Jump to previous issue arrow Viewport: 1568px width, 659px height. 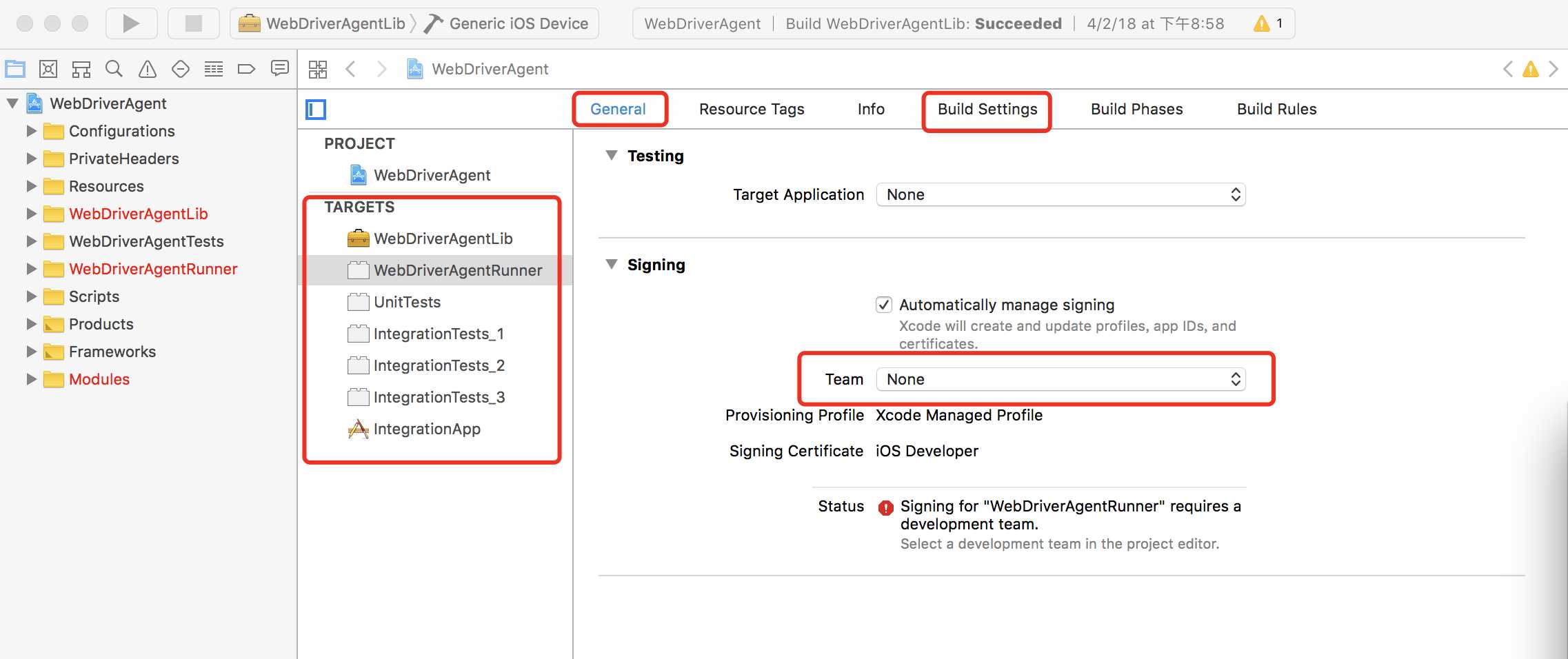point(1508,69)
